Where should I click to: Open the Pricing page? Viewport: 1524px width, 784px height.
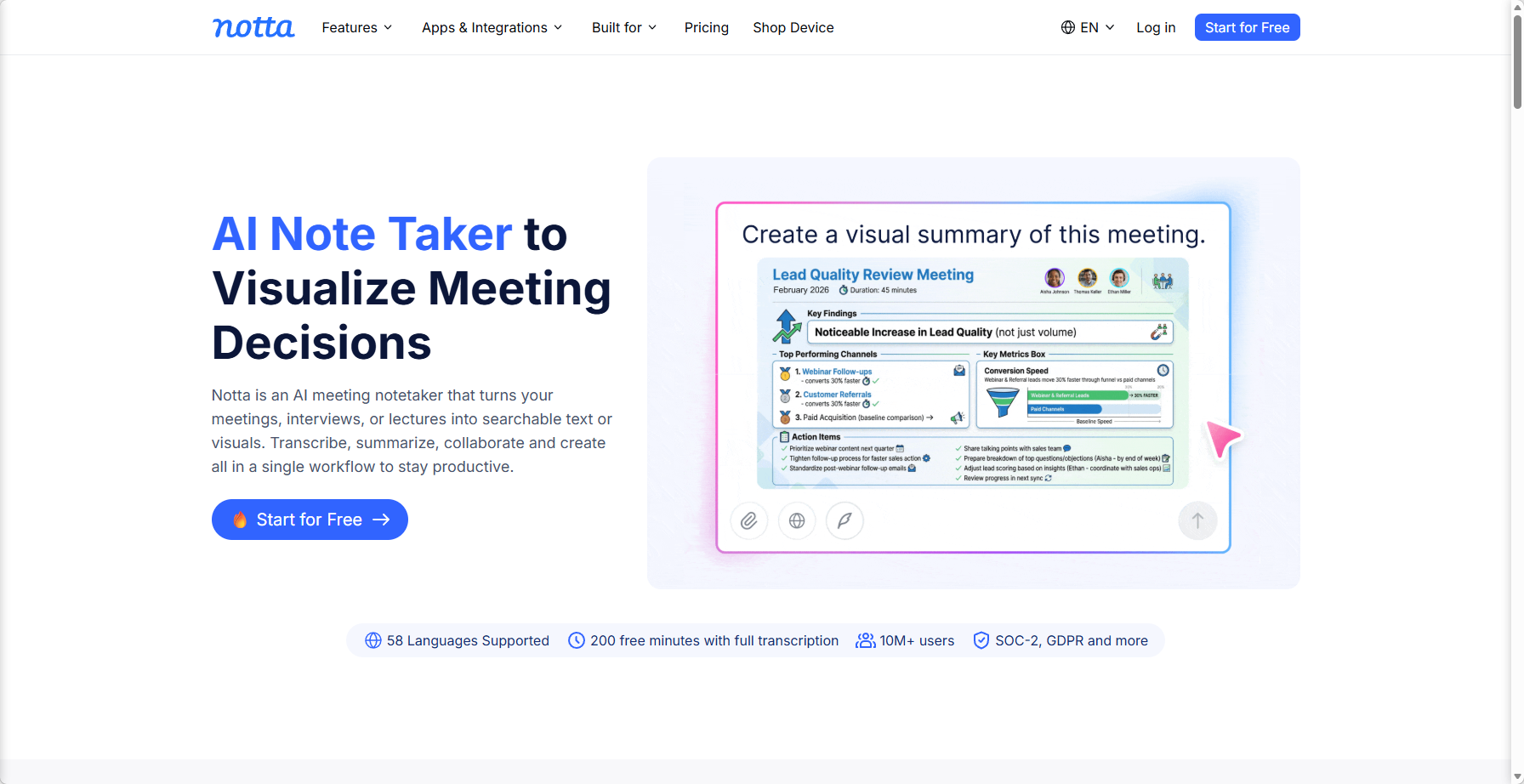pyautogui.click(x=707, y=27)
